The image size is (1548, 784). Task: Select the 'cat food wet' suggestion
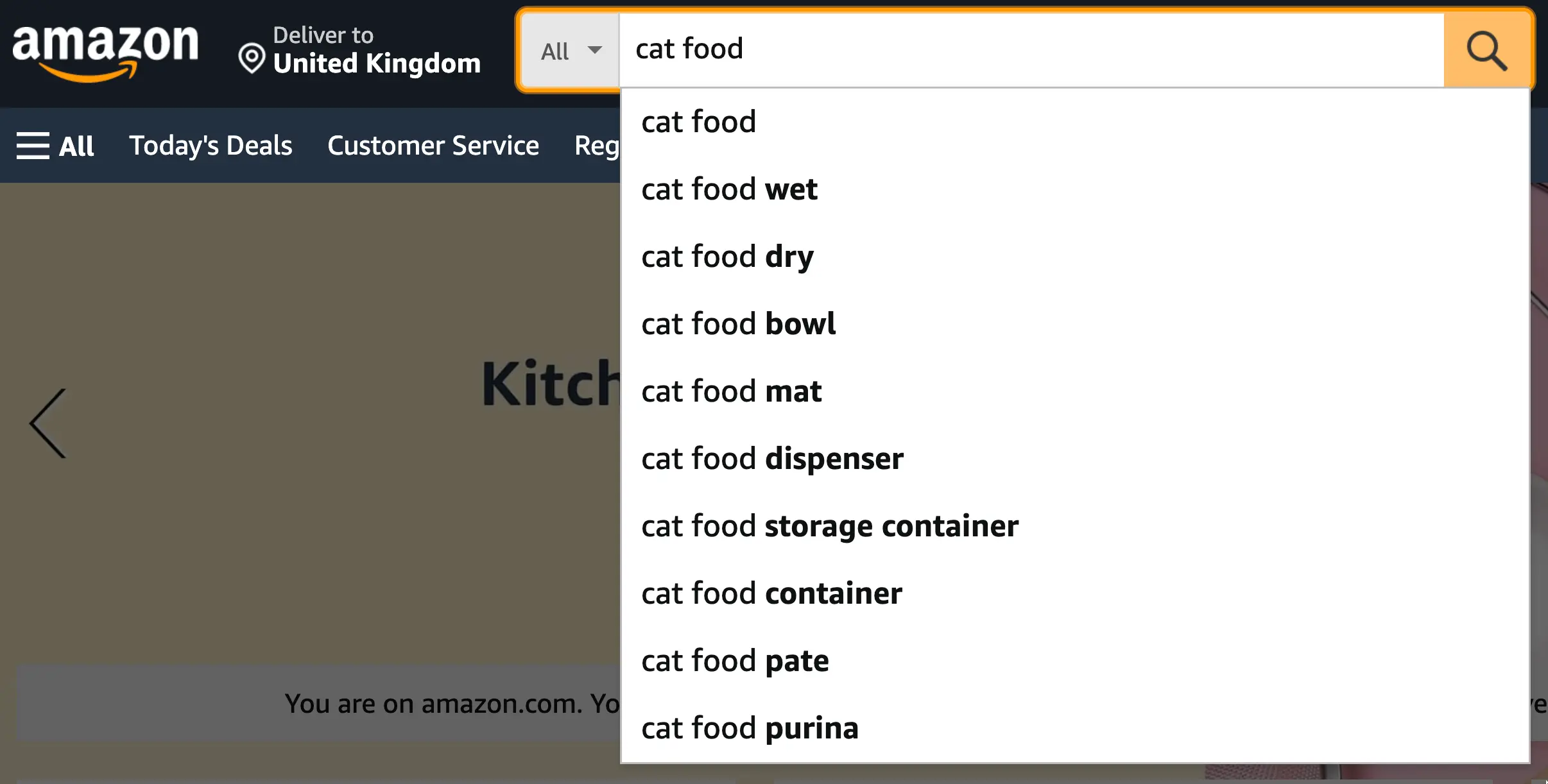729,189
